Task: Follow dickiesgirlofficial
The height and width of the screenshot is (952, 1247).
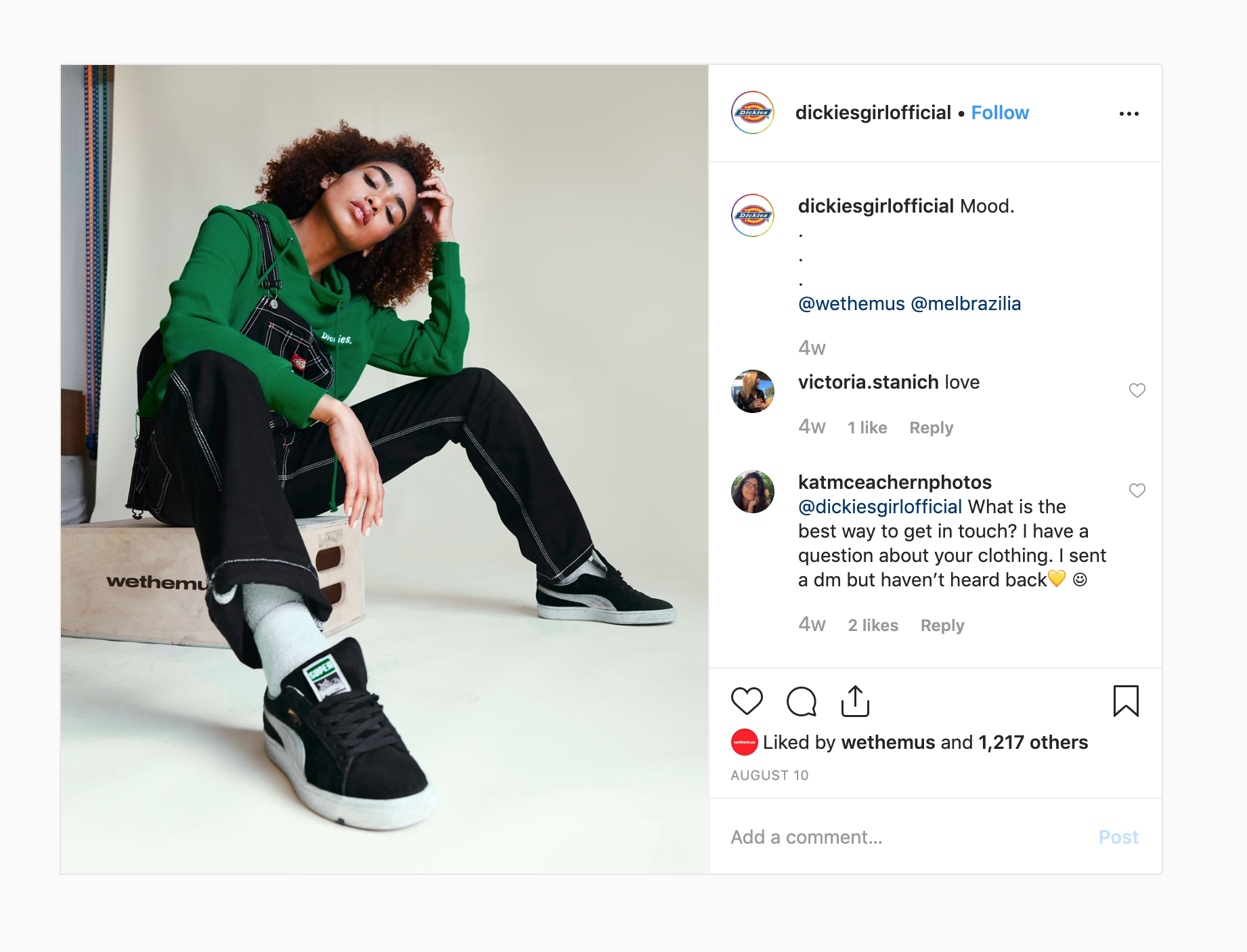Action: point(1000,112)
